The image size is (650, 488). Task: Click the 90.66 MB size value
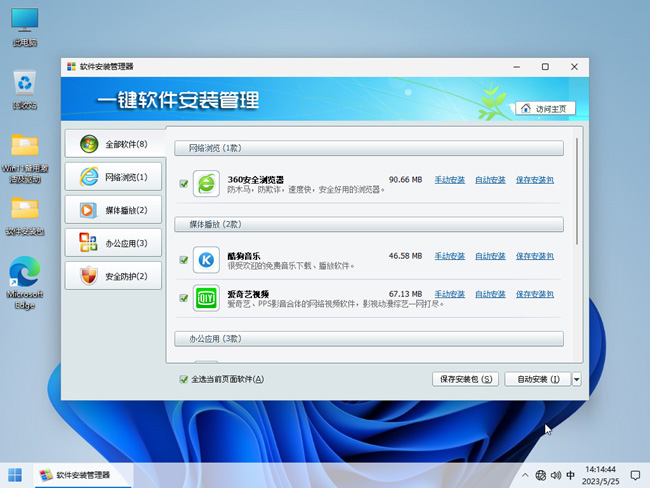point(405,180)
